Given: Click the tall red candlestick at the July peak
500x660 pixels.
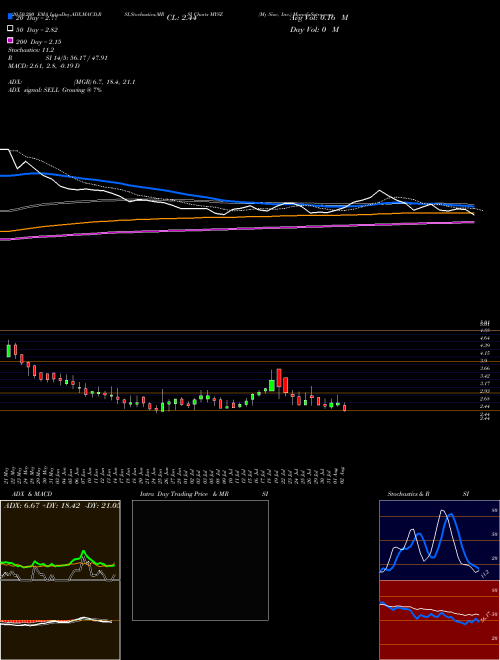Looking at the screenshot, I should (x=279, y=378).
